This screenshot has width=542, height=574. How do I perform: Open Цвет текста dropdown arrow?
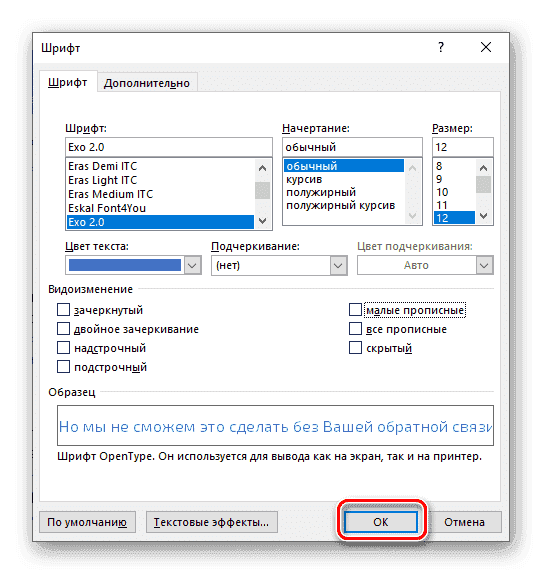[192, 265]
